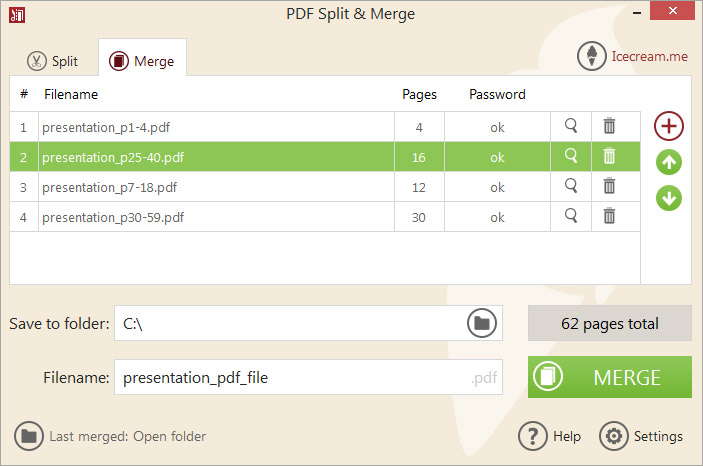The height and width of the screenshot is (466, 703).
Task: Move selected file up in list
Action: (669, 163)
